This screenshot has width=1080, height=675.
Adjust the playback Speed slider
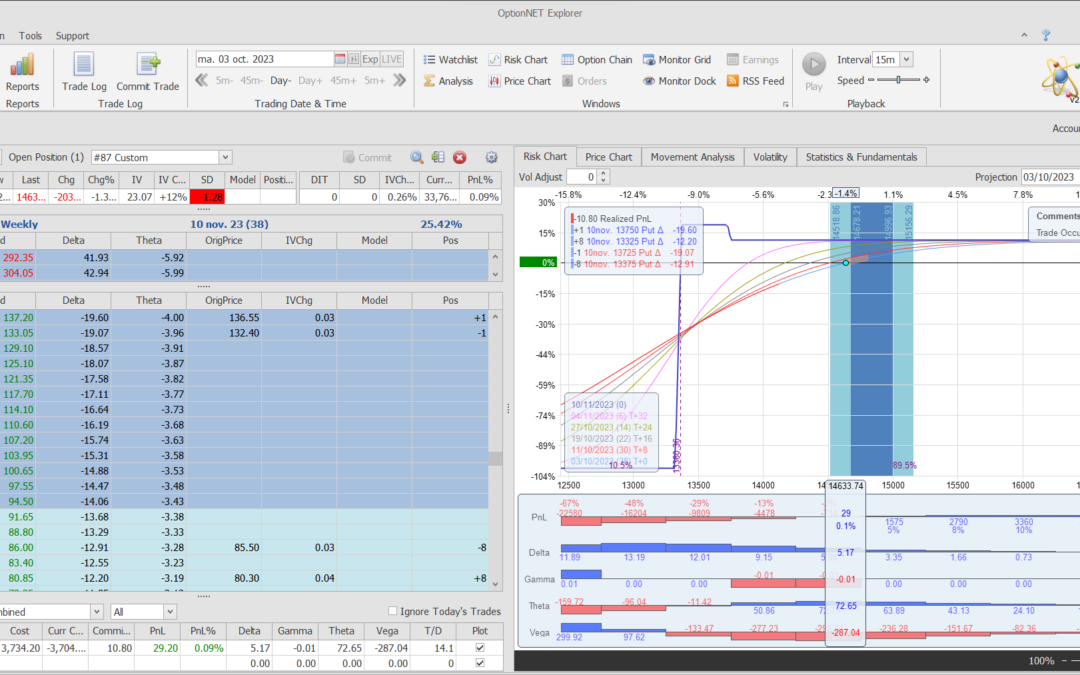pos(898,80)
